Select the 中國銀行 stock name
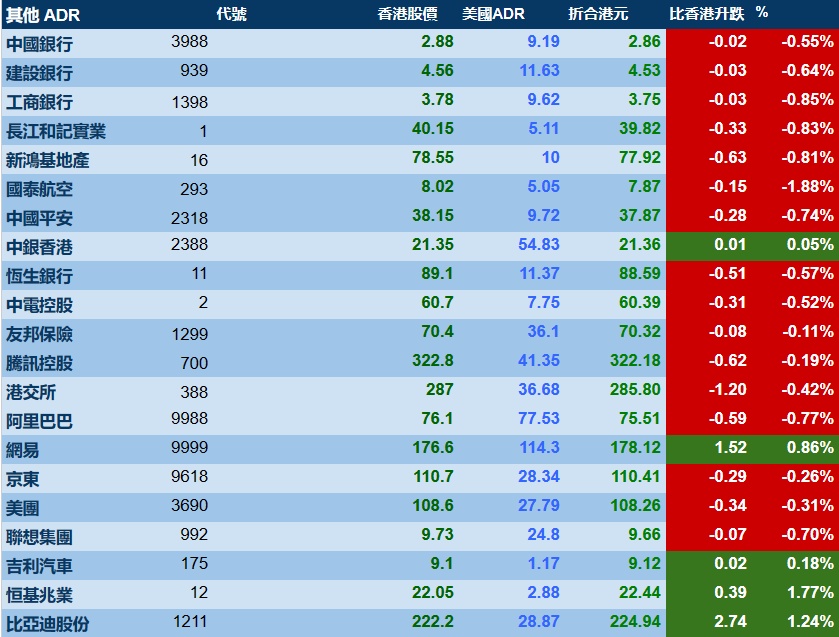 point(39,44)
